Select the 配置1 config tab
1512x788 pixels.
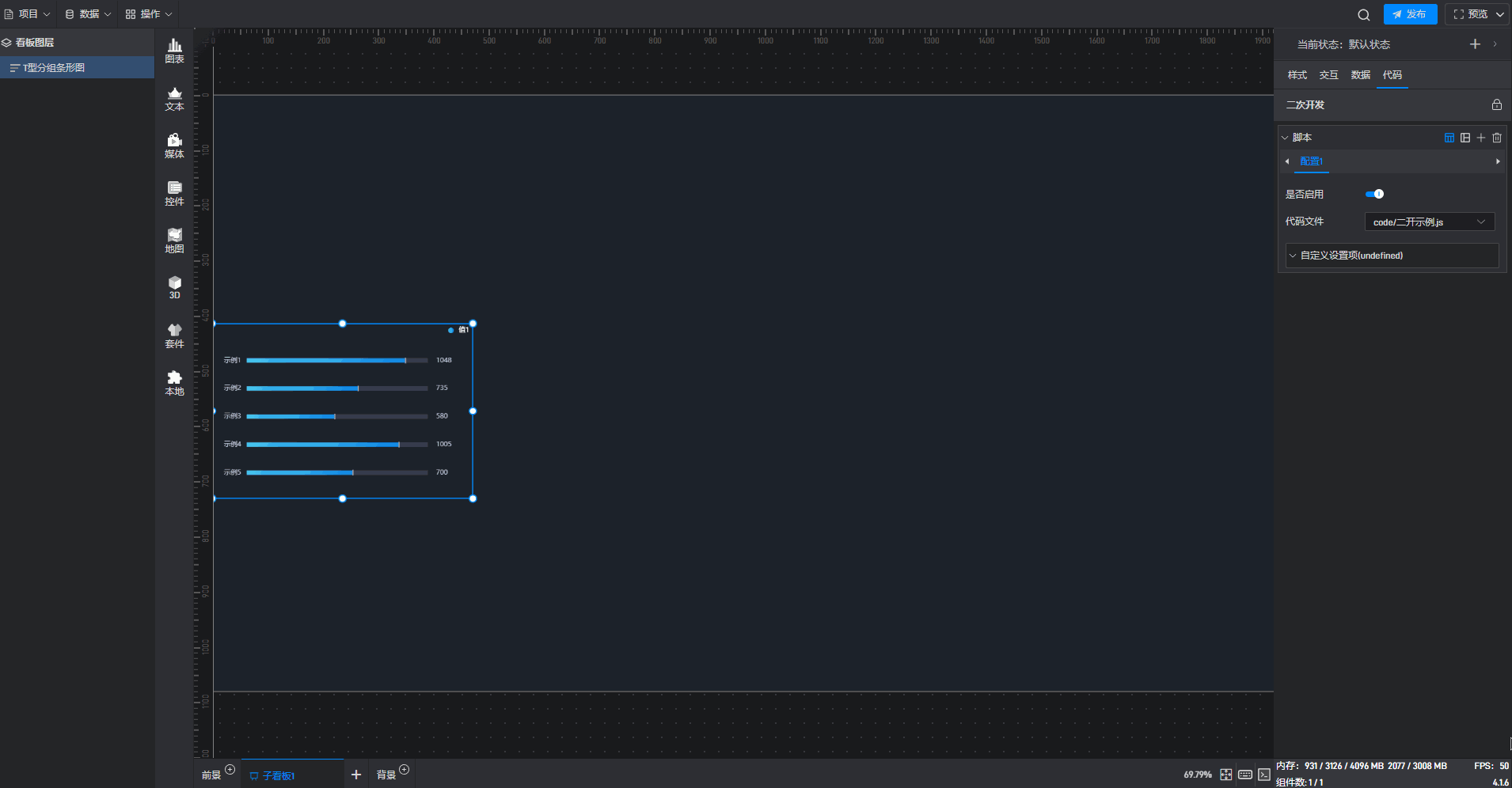tap(1311, 161)
